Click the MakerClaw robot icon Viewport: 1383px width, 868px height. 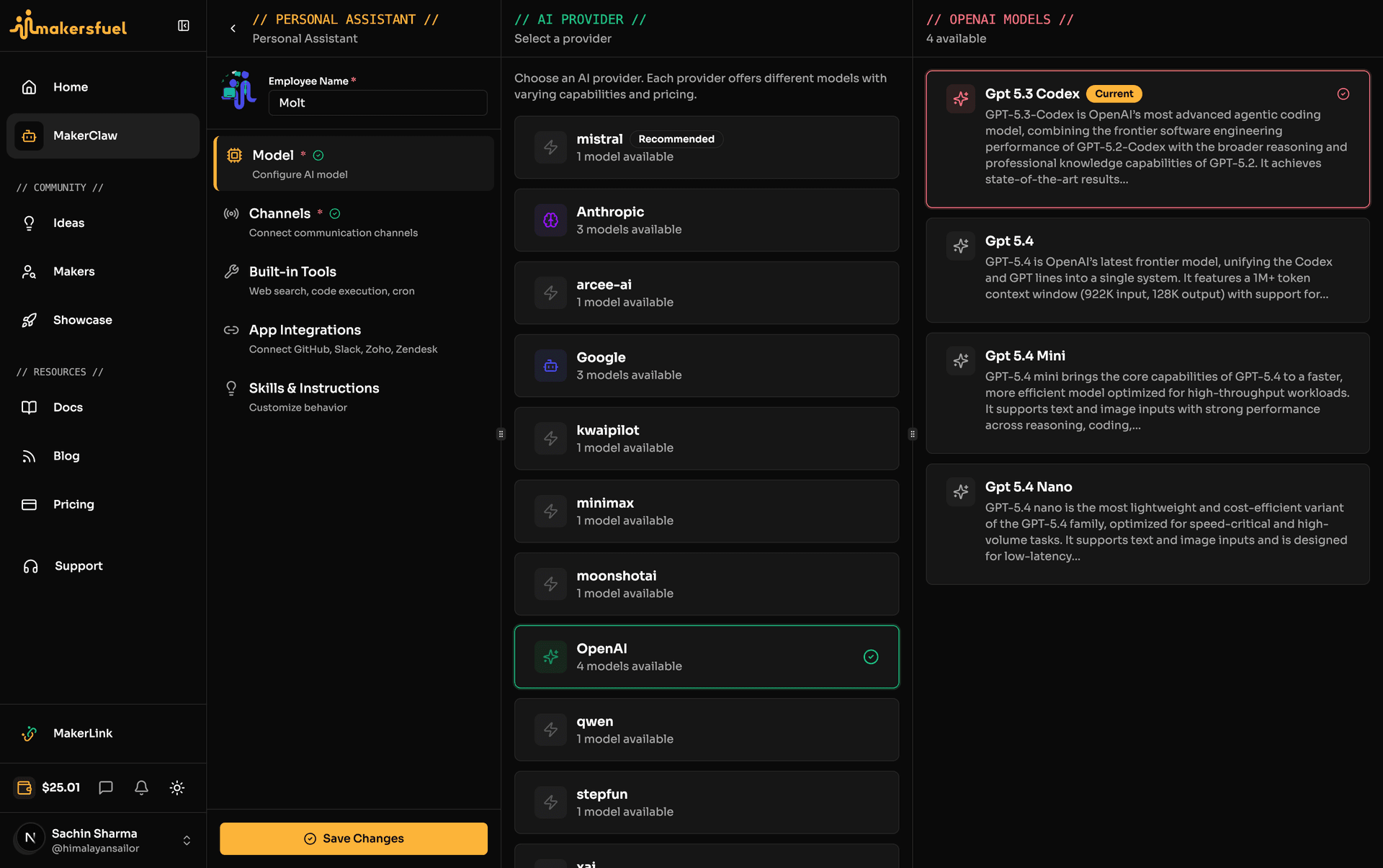29,135
